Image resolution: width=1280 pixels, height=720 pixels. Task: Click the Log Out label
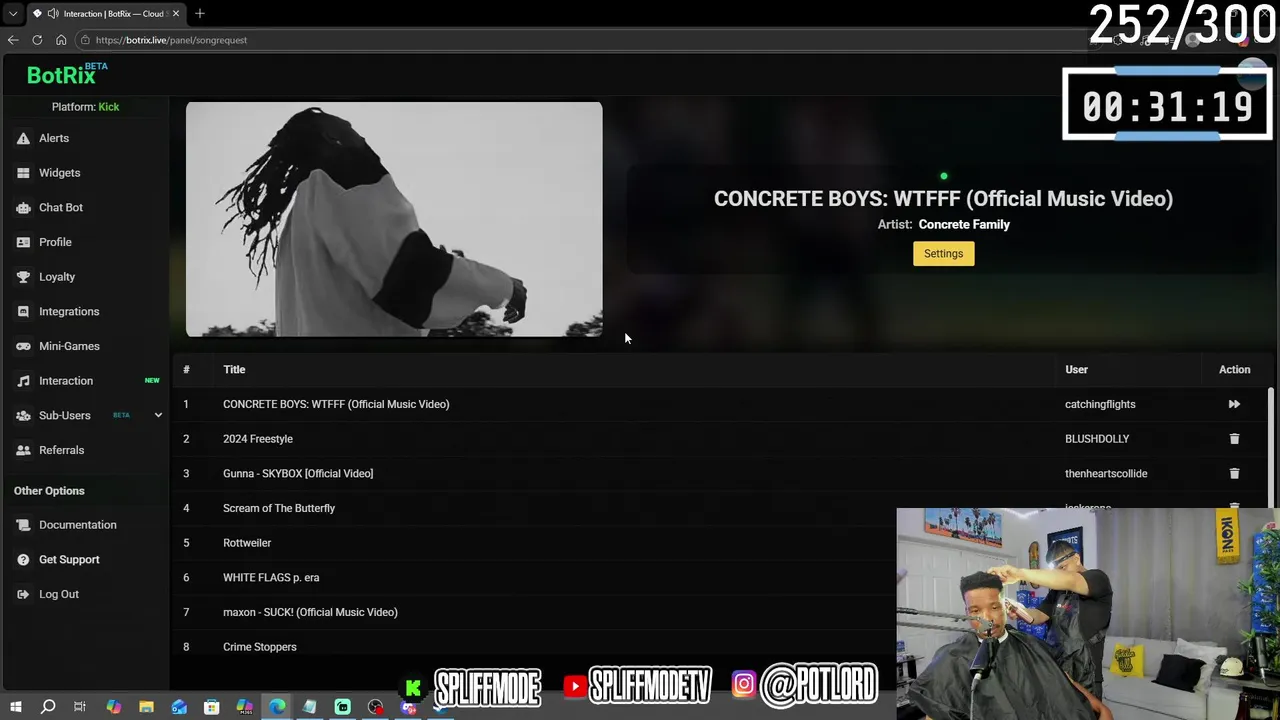(59, 594)
